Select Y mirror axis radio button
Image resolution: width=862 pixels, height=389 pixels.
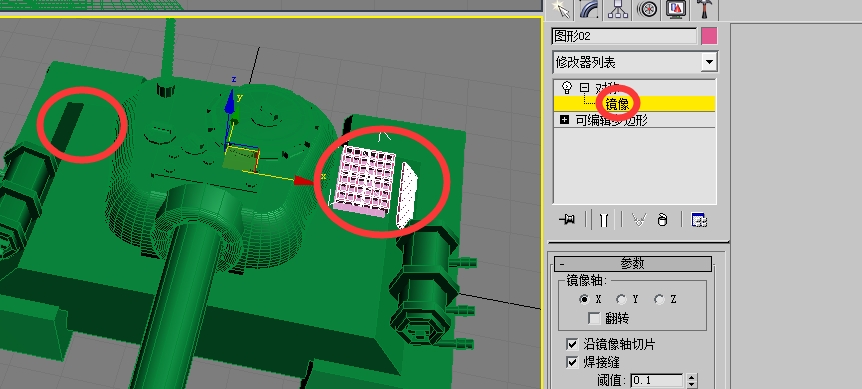pos(622,299)
